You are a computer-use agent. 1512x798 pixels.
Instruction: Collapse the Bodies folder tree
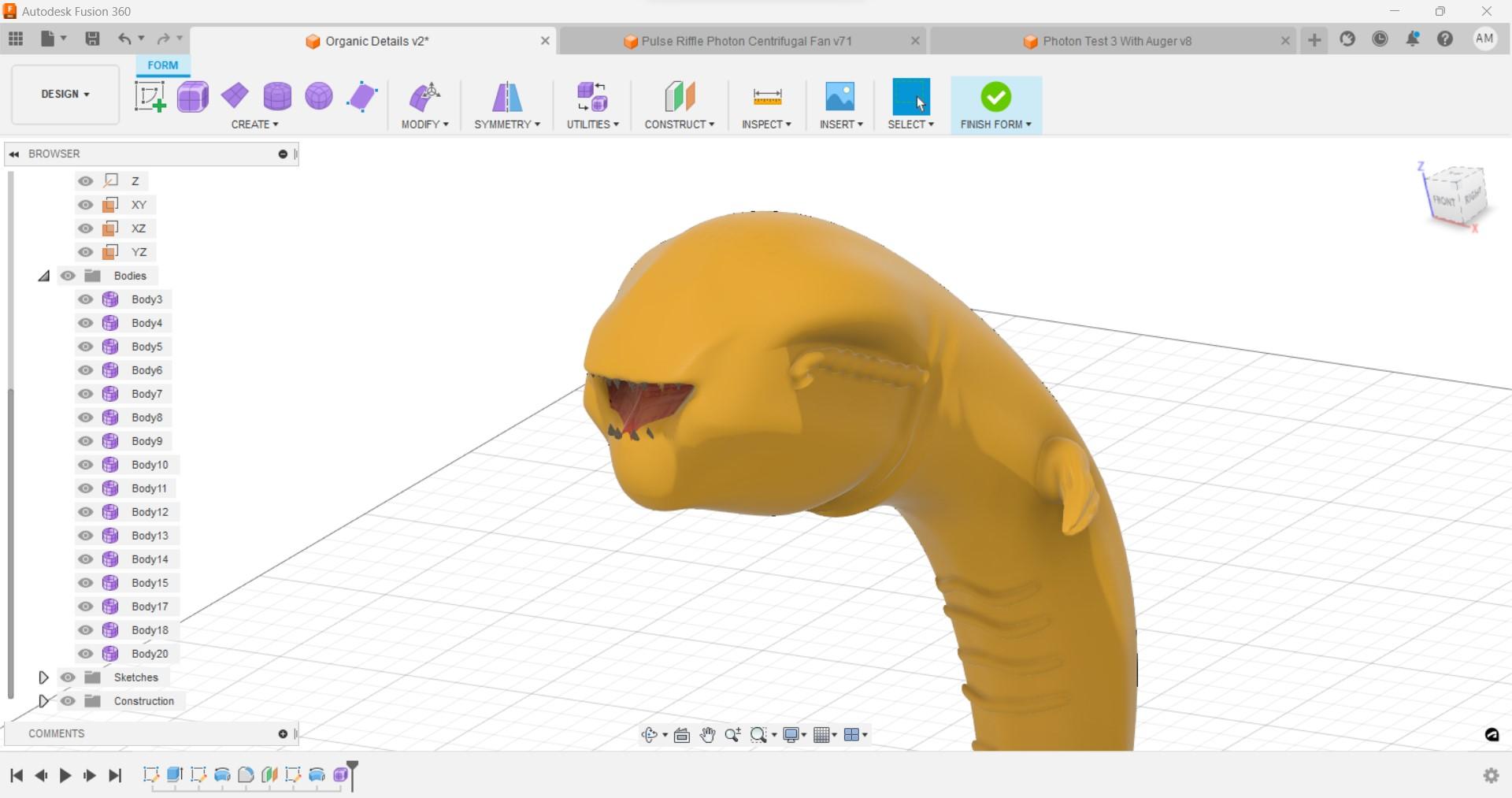pos(44,276)
